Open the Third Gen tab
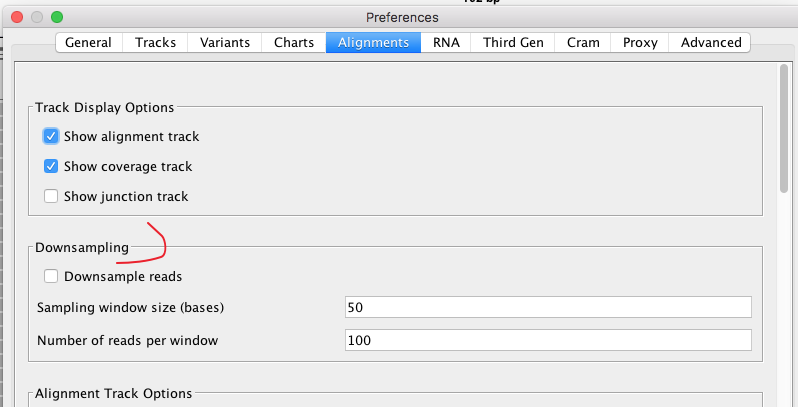798x407 pixels. coord(512,42)
